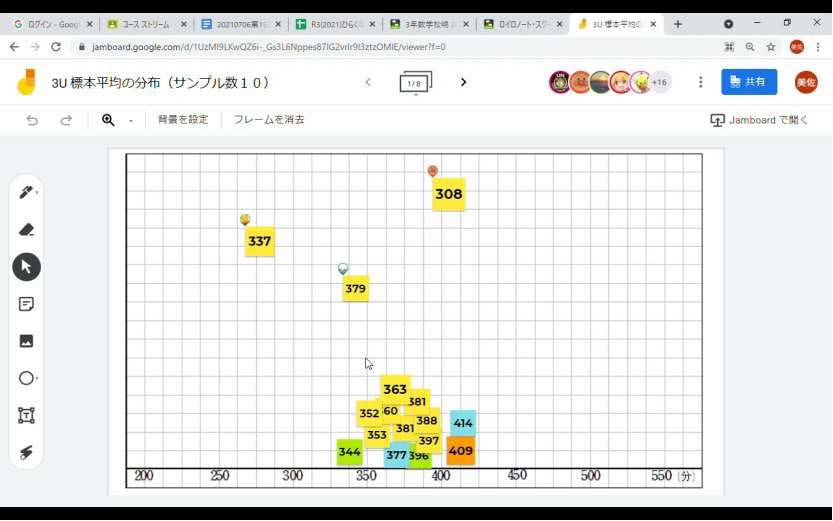Activate the Laser pointer tool

point(26,452)
